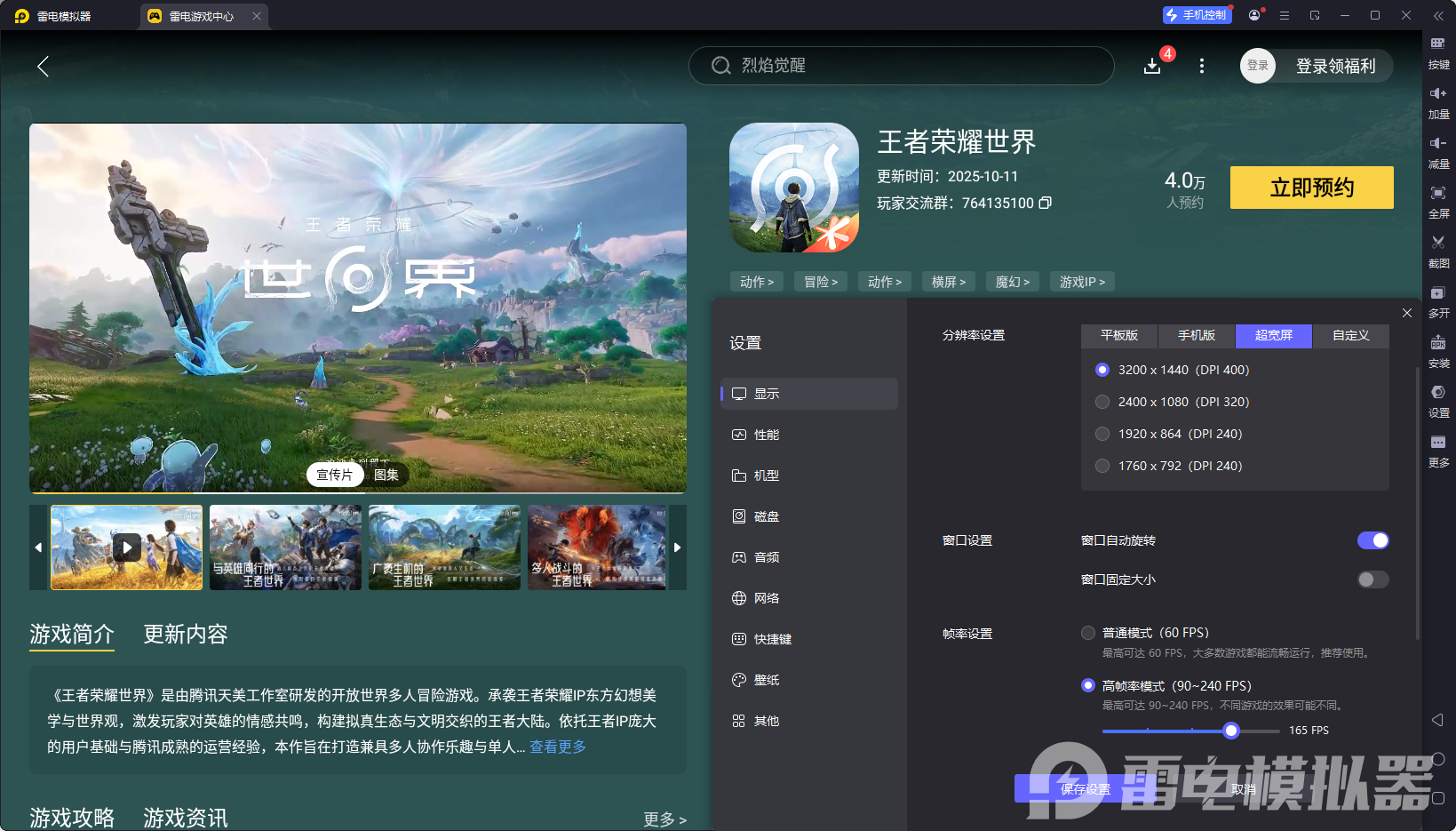Screen dimensions: 1456x831
Task: Select the 2400 x 1080 resolution radio button
Action: (x=1102, y=402)
